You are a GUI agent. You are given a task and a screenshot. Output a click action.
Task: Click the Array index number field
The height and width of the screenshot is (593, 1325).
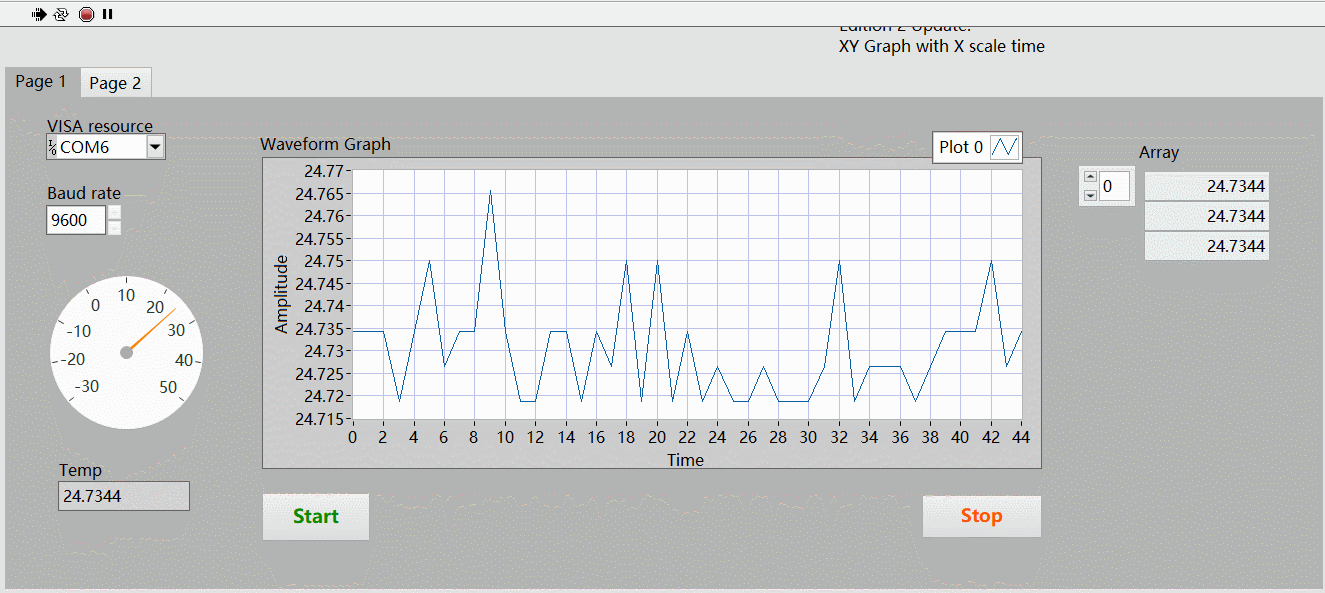[1114, 186]
